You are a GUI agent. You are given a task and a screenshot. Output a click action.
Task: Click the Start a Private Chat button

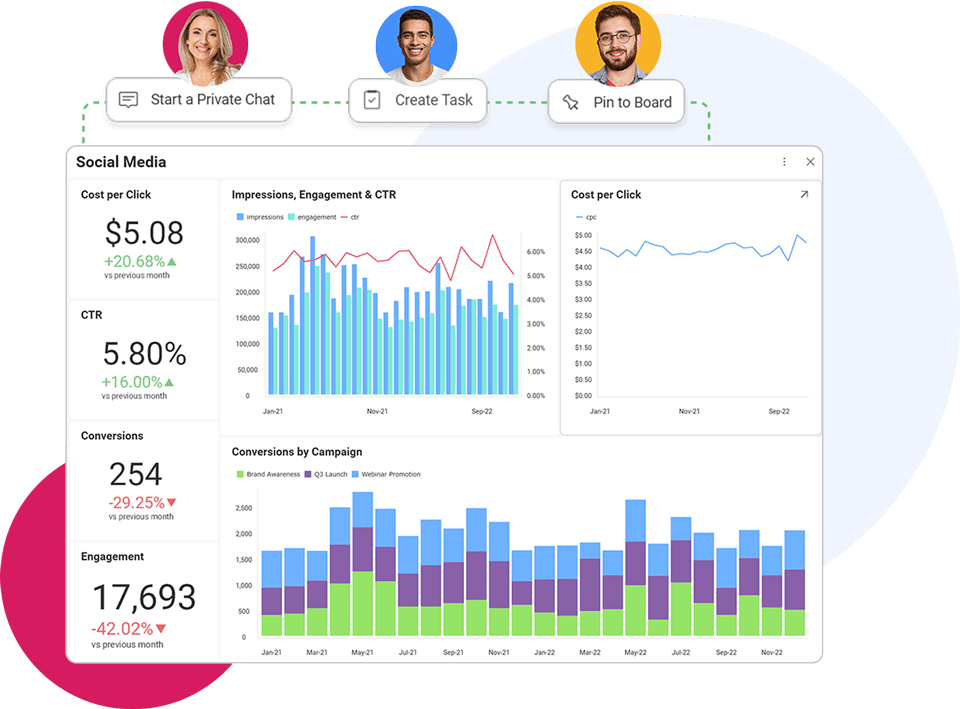(x=198, y=100)
